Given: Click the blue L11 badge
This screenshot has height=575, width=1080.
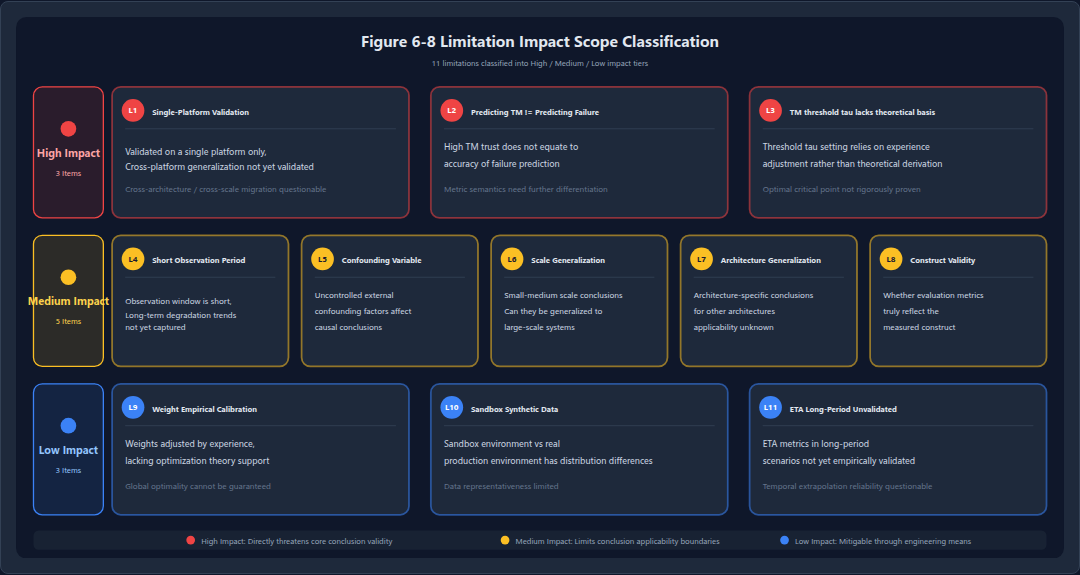Looking at the screenshot, I should 771,408.
